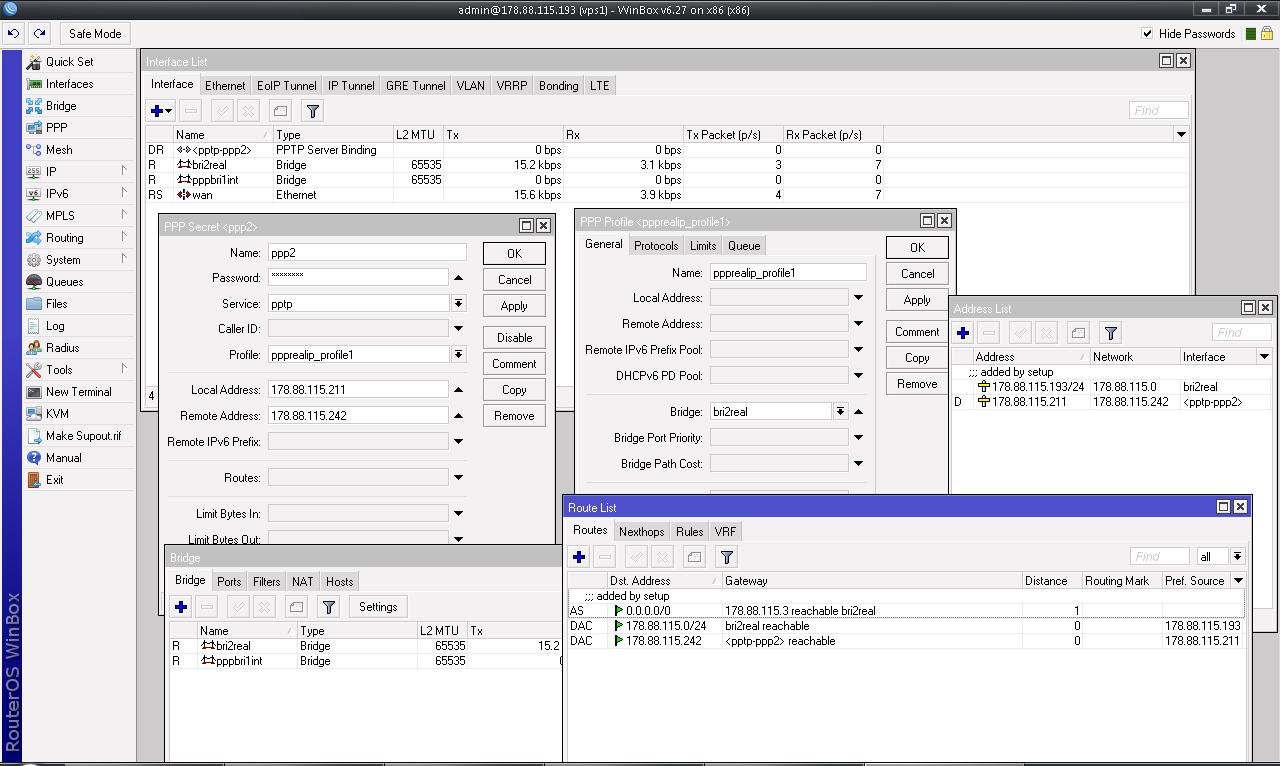Select pppbri1int row in Bridge window
This screenshot has height=766, width=1280.
[x=365, y=661]
